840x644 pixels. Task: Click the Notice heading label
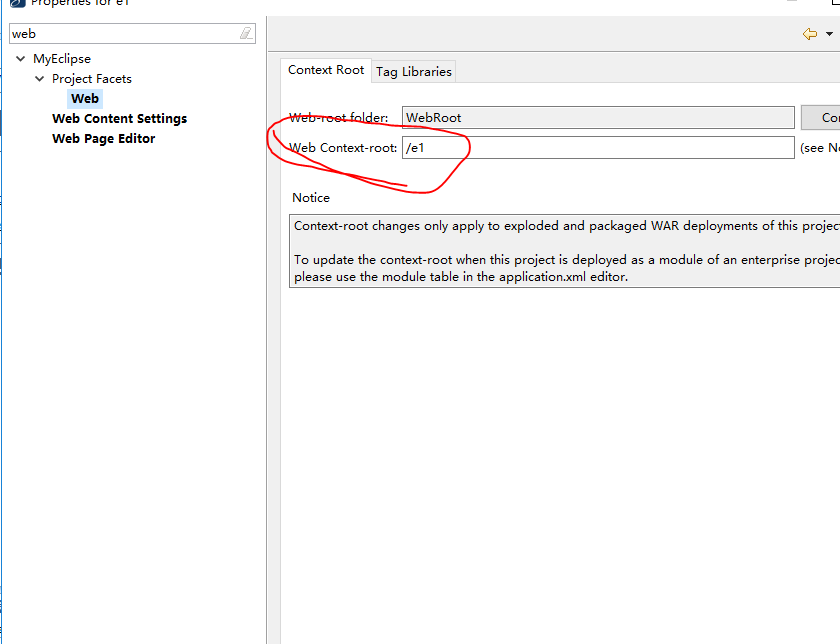coord(311,198)
